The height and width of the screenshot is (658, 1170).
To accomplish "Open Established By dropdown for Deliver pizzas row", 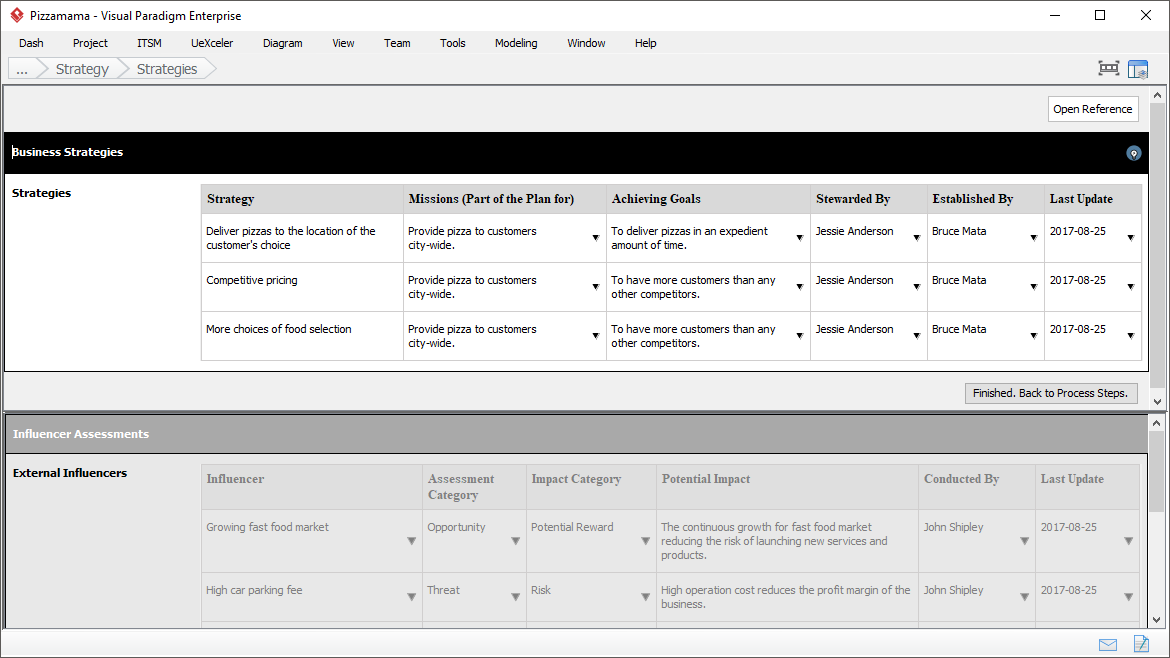I will point(1033,238).
